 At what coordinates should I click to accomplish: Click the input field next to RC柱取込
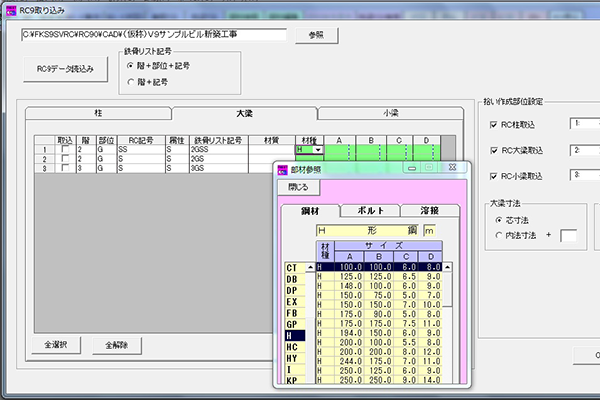585,124
